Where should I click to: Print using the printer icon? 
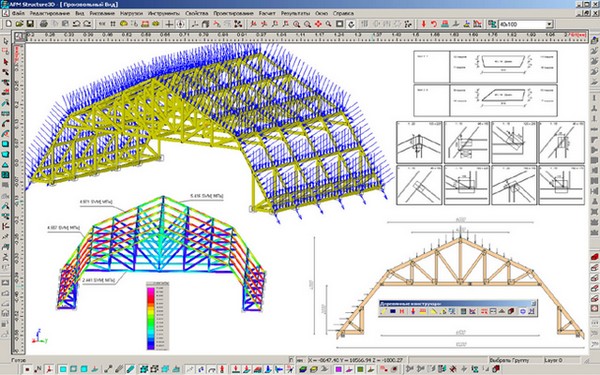pos(44,24)
